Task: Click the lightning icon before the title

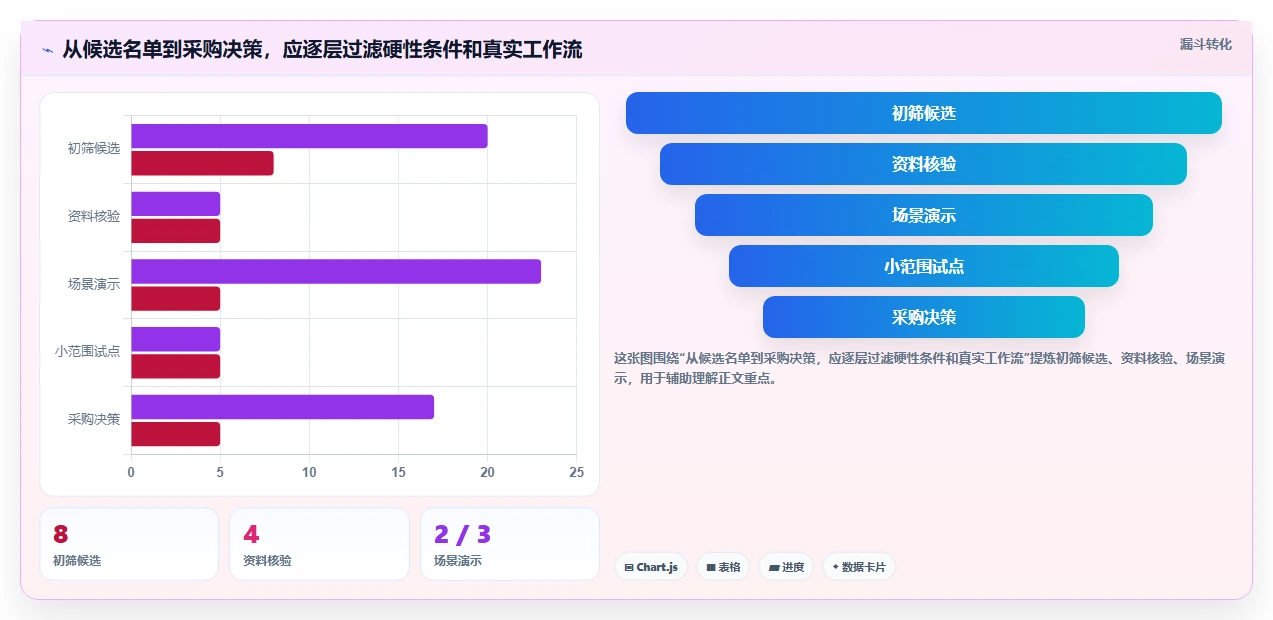Action: point(47,50)
